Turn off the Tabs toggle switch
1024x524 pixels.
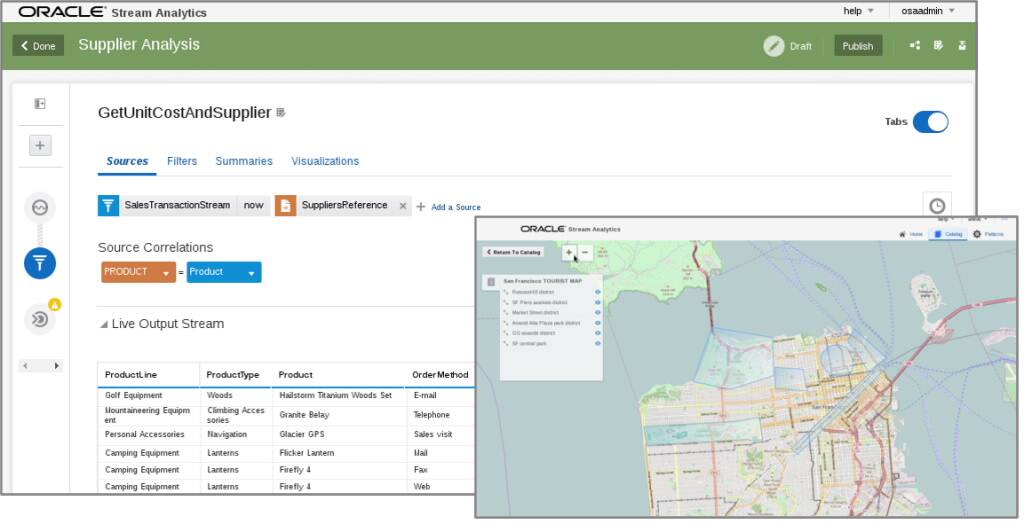click(930, 122)
